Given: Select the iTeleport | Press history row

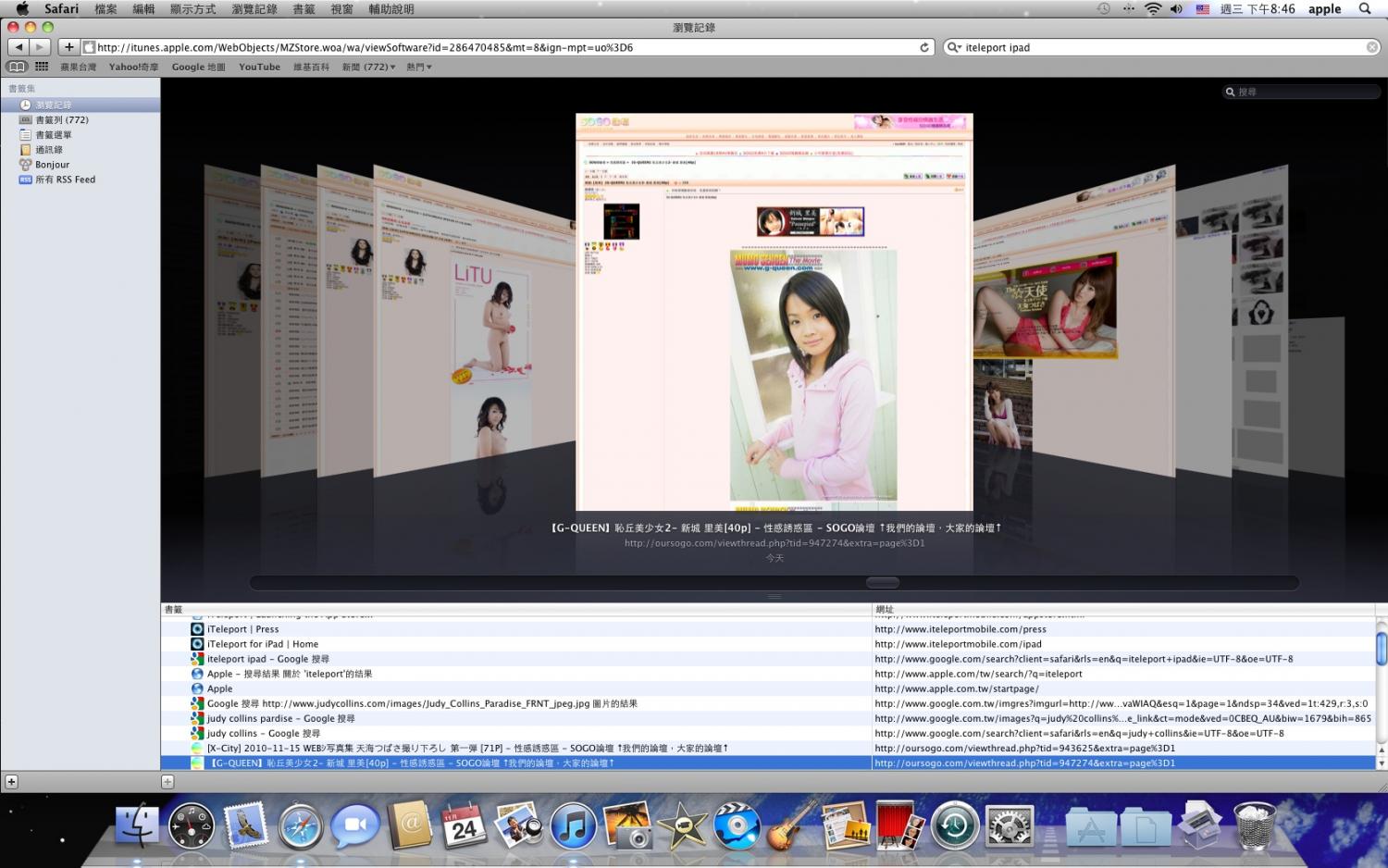Looking at the screenshot, I should (242, 629).
